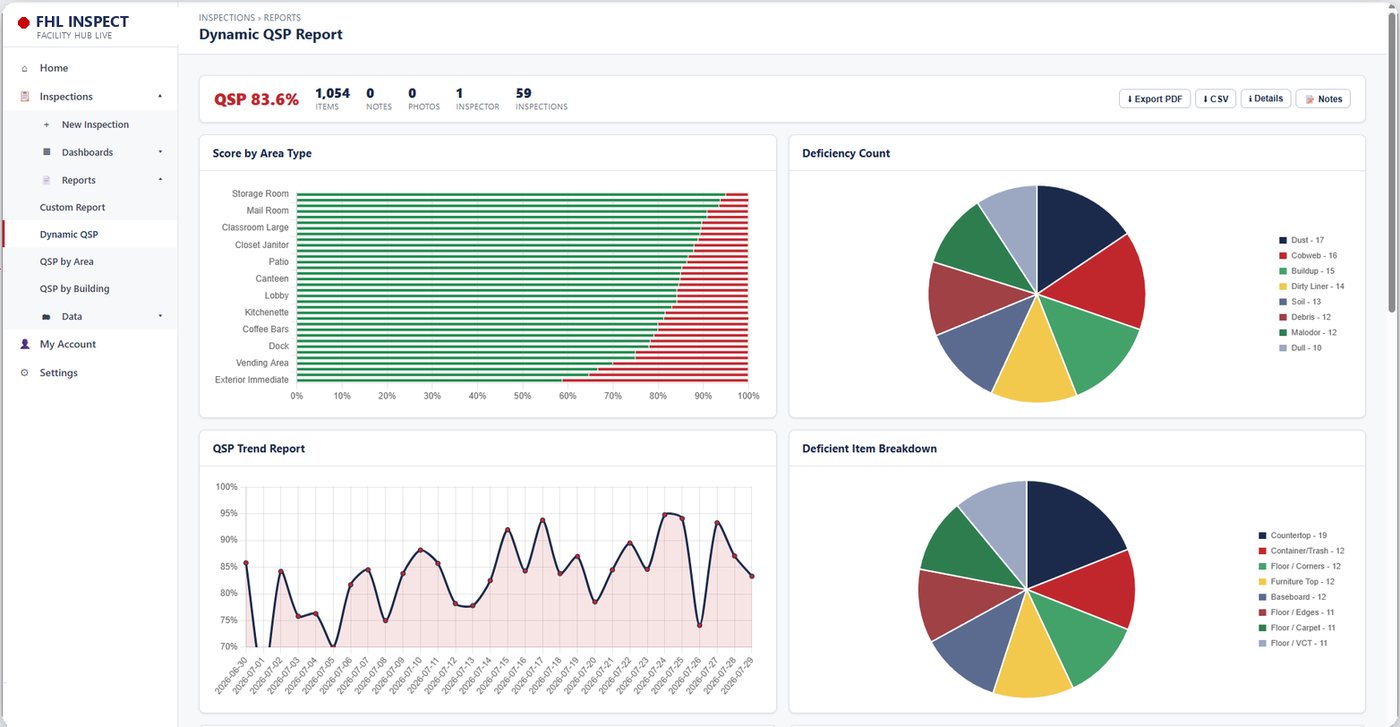Viewport: 1400px width, 727px height.
Task: Open the Custom Report page
Action: 72,208
